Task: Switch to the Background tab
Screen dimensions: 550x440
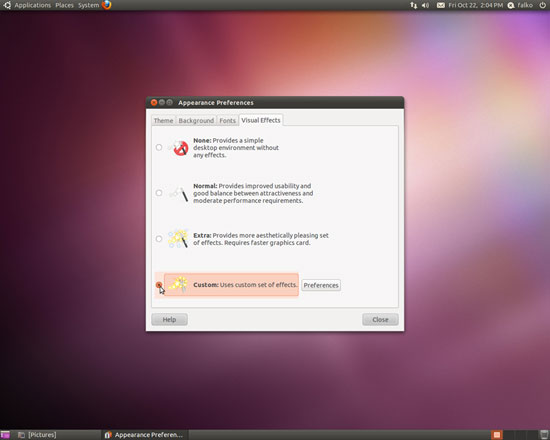Action: click(x=196, y=120)
